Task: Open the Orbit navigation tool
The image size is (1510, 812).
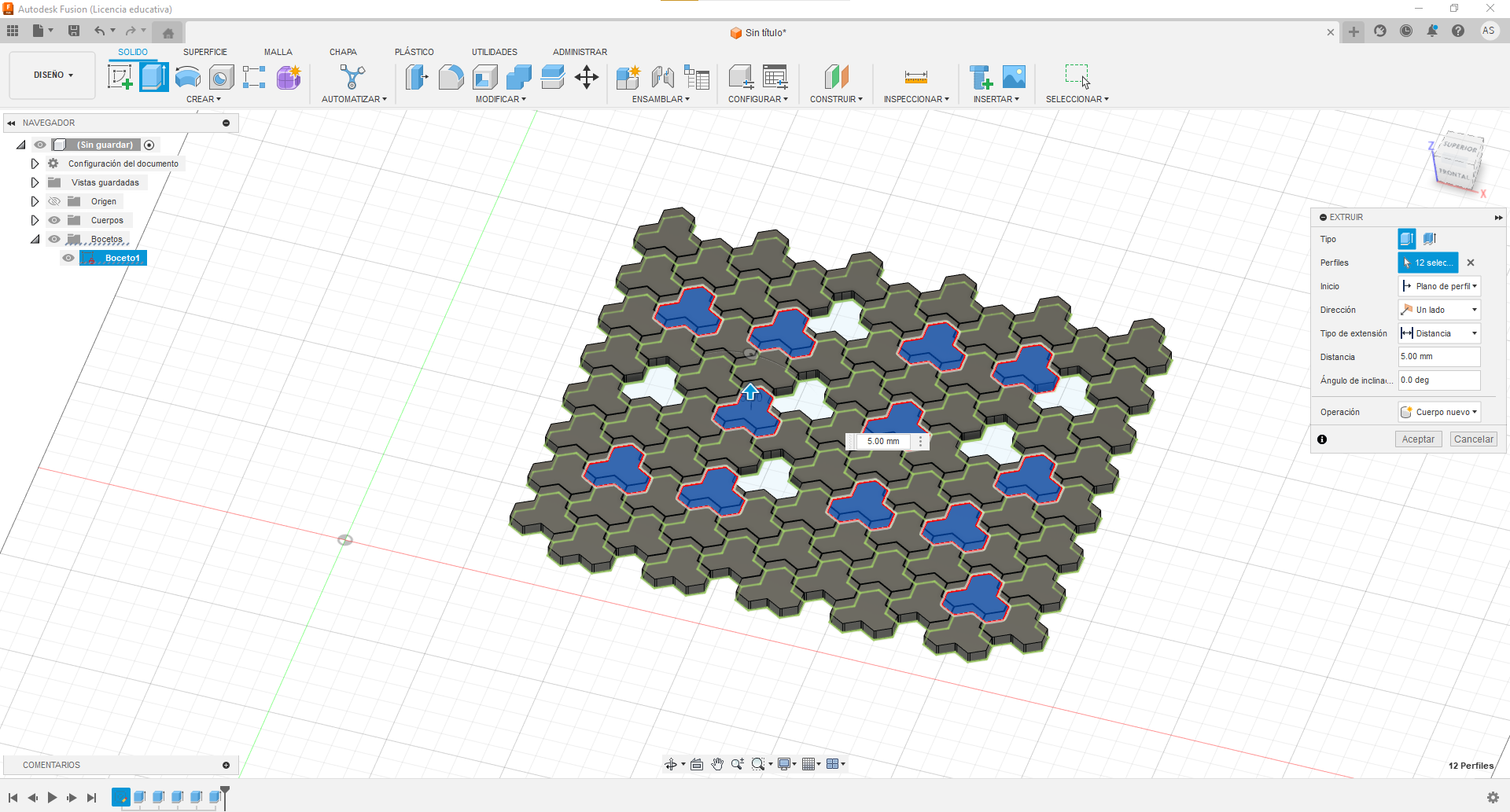Action: click(x=671, y=764)
